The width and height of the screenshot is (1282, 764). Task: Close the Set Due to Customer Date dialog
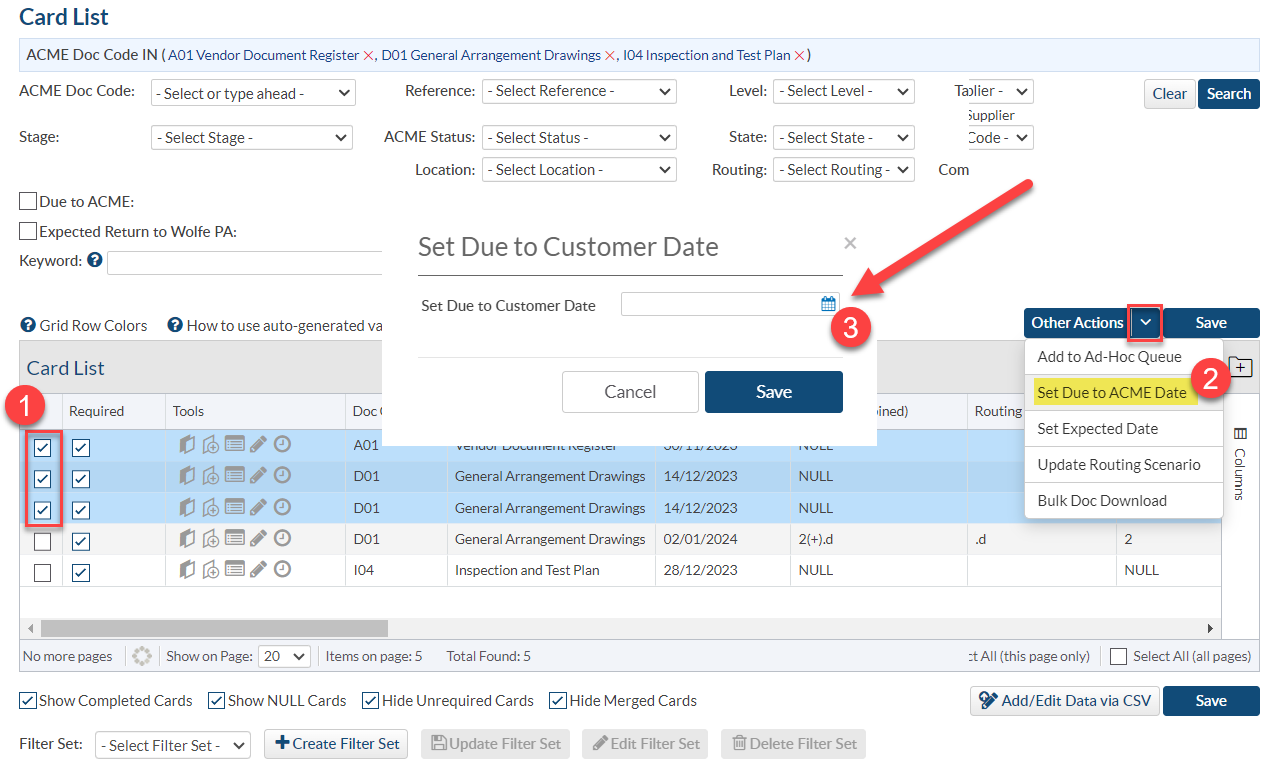pos(850,242)
